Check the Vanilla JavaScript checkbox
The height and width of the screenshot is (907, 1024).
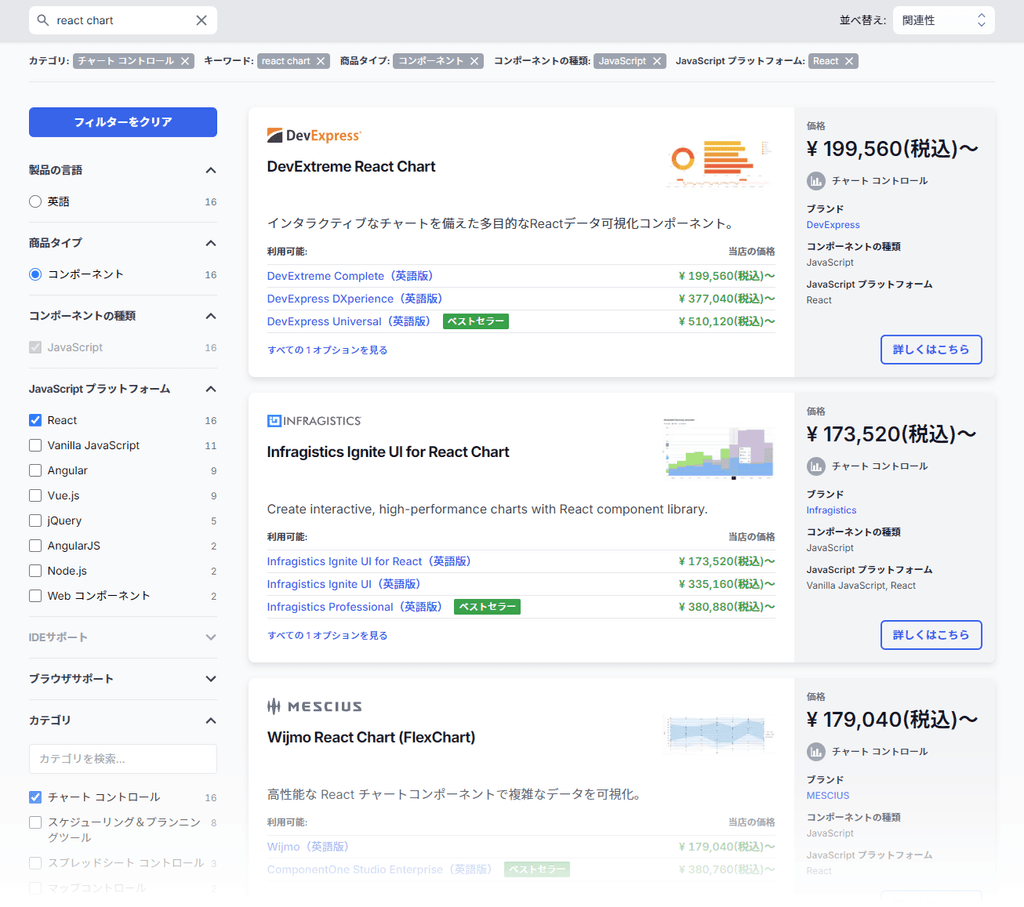35,445
